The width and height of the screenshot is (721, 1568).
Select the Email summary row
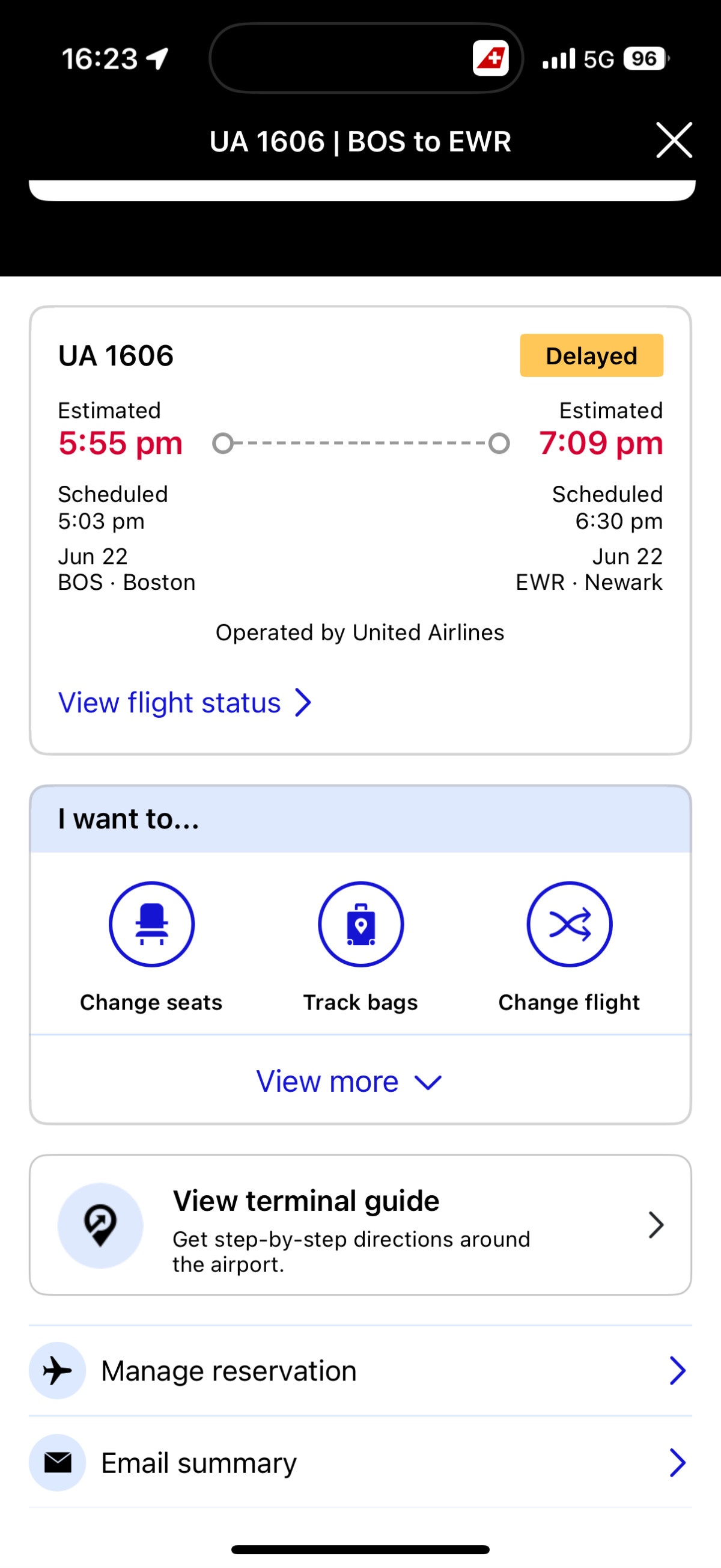pos(360,1462)
